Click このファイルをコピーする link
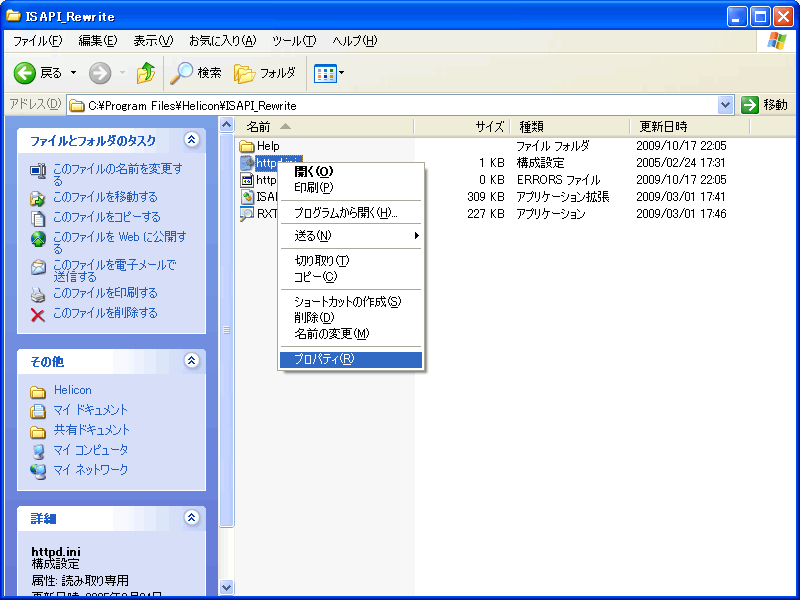Screen dimensions: 800x600 tap(107, 217)
